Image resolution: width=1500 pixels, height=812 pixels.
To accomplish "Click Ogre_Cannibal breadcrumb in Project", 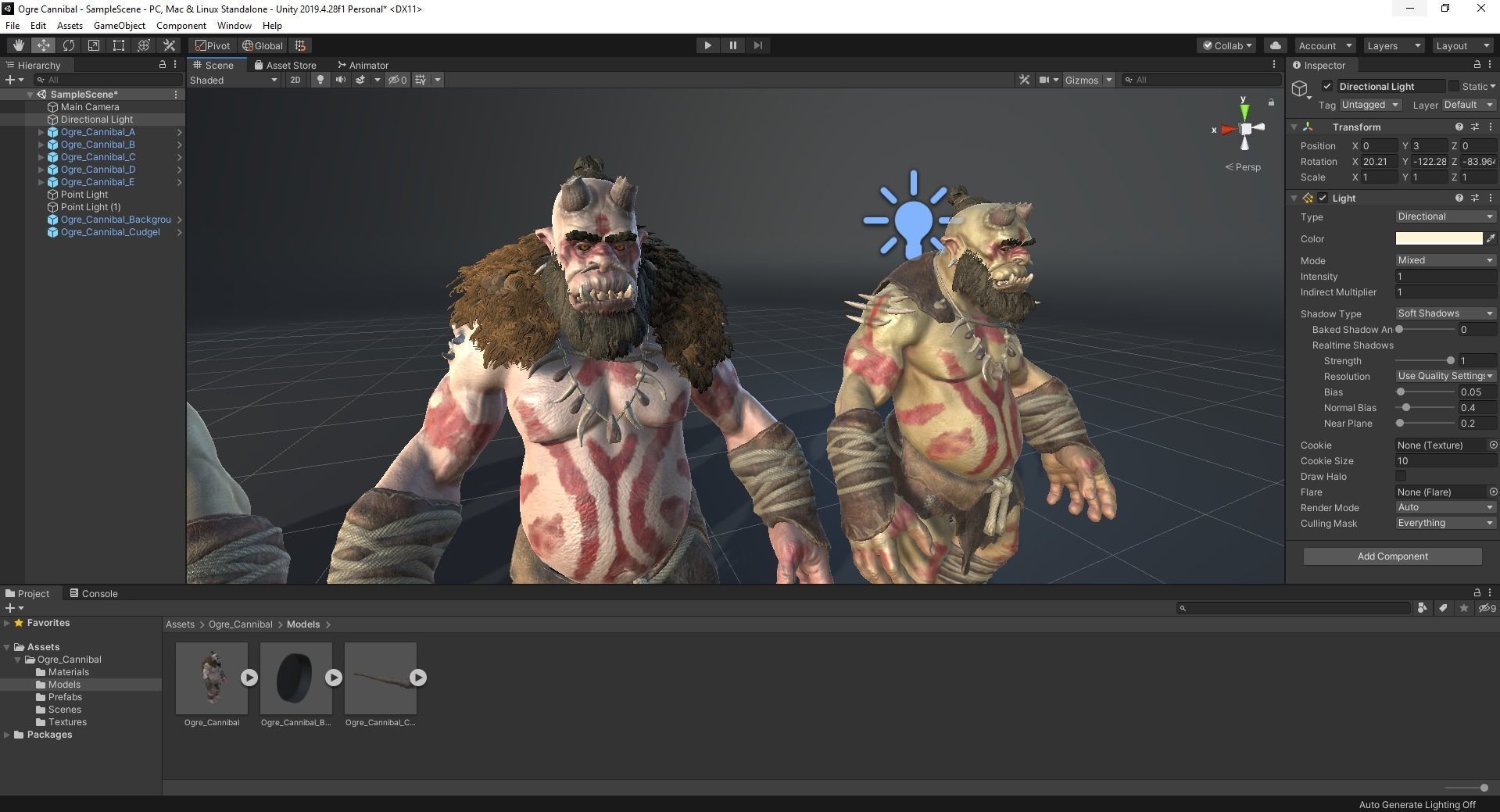I will tap(240, 624).
